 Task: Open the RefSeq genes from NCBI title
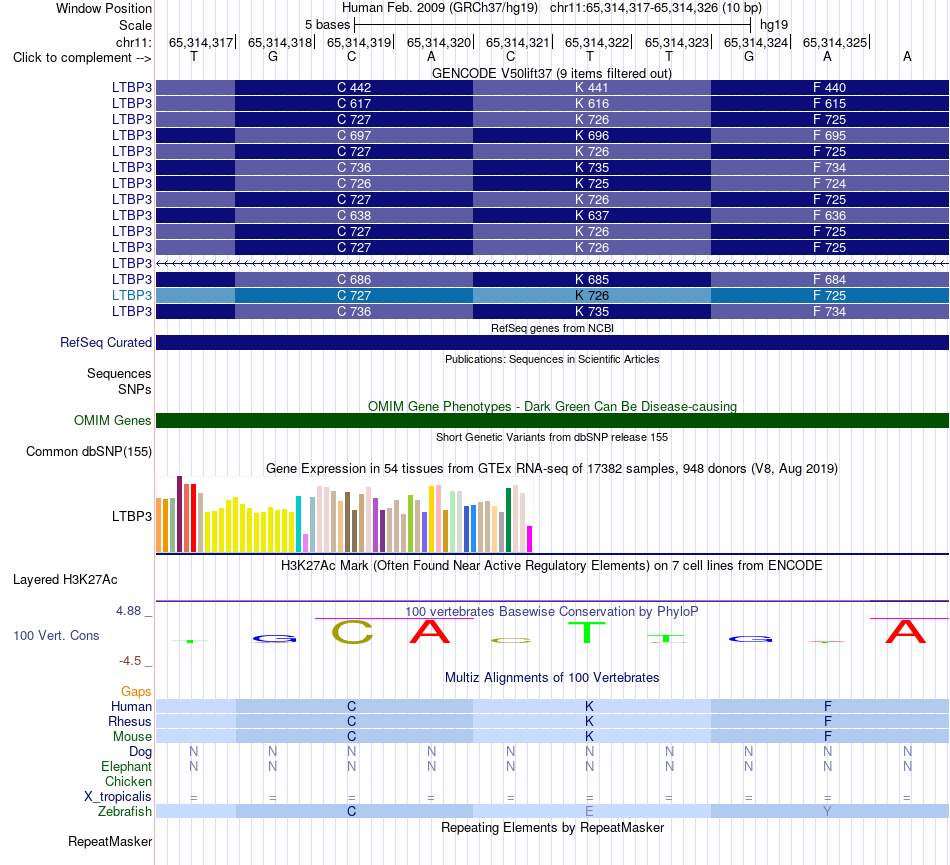pos(552,328)
